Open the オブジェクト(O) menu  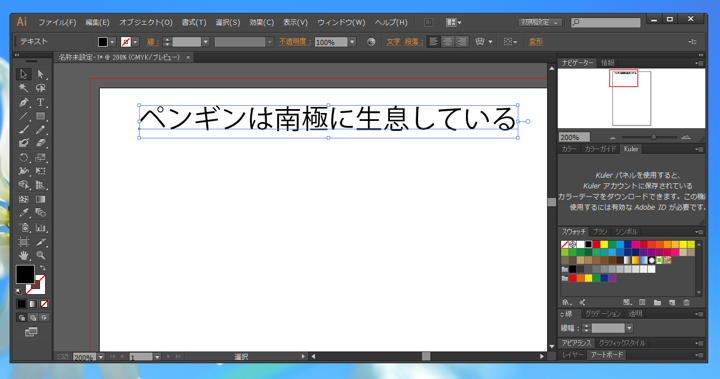tap(146, 23)
